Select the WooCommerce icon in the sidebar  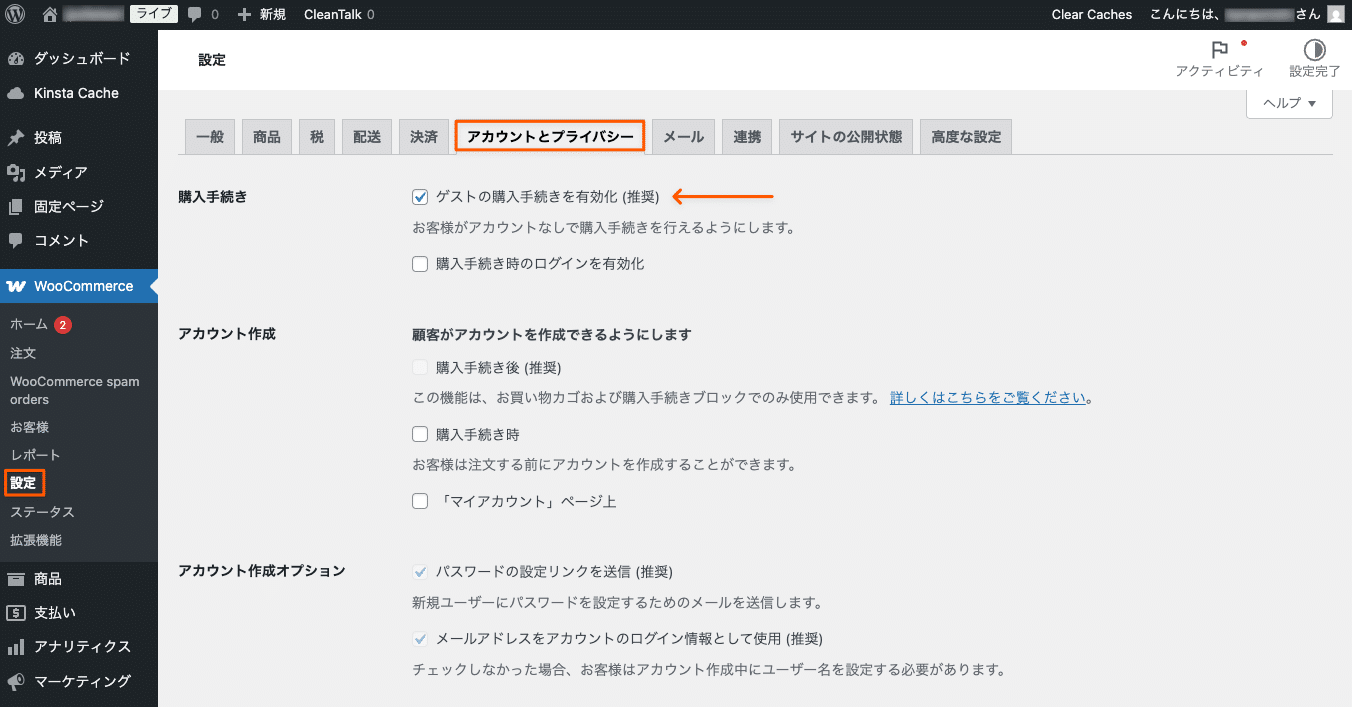coord(18,286)
